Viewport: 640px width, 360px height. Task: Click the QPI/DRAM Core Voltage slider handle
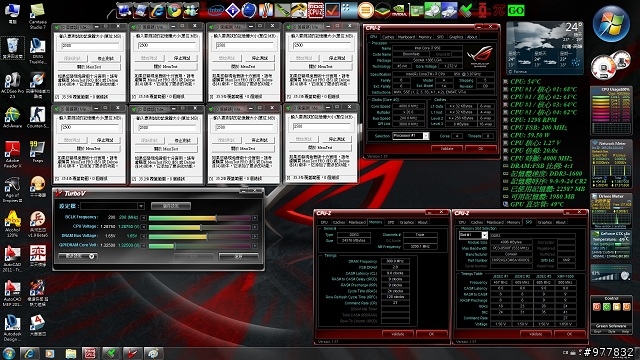[x=174, y=246]
